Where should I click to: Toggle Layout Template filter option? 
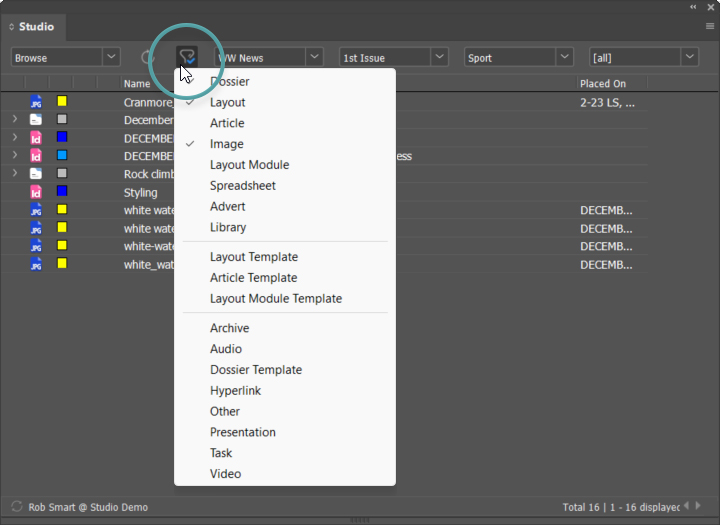(285, 257)
